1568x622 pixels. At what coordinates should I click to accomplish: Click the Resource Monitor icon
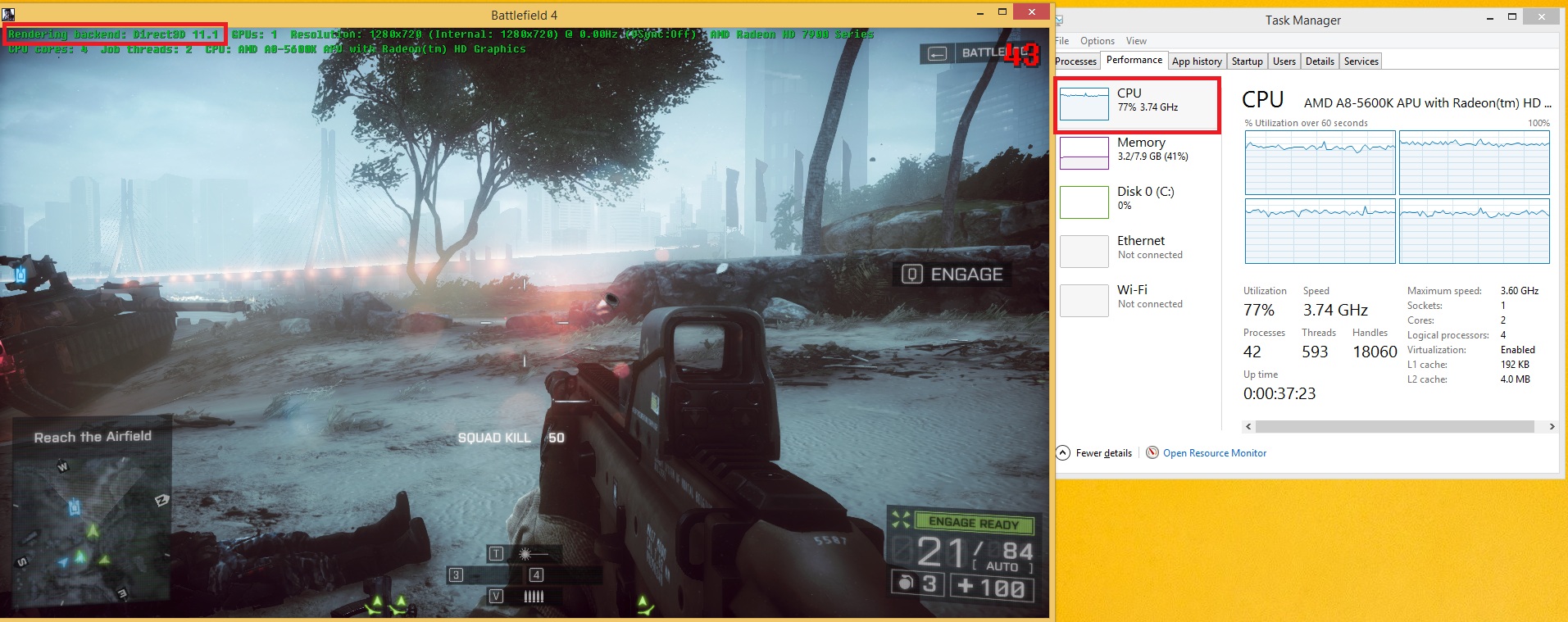click(x=1152, y=452)
